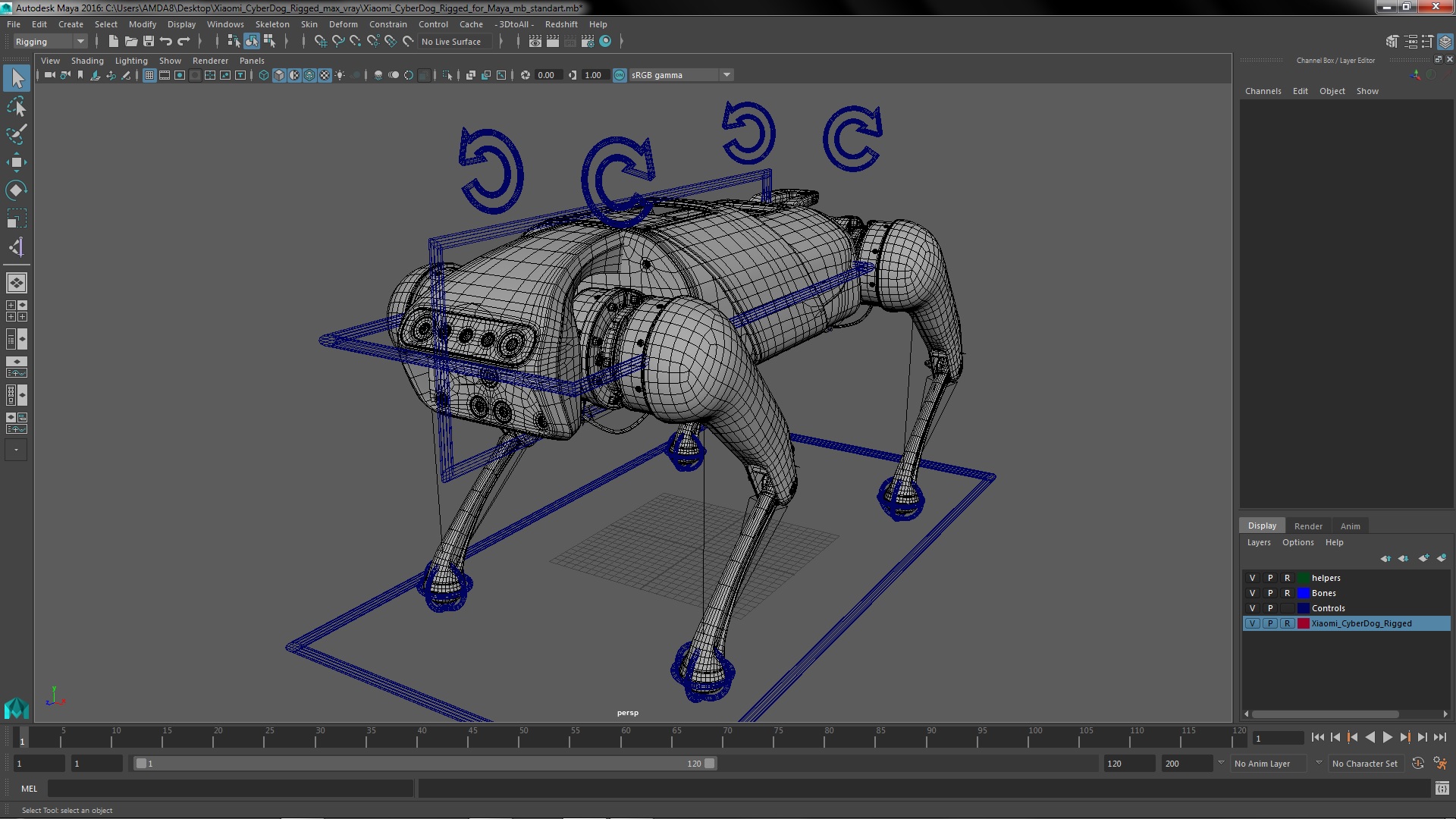The image size is (1456, 819).
Task: Toggle Snap to points magnet icon
Action: [x=355, y=42]
